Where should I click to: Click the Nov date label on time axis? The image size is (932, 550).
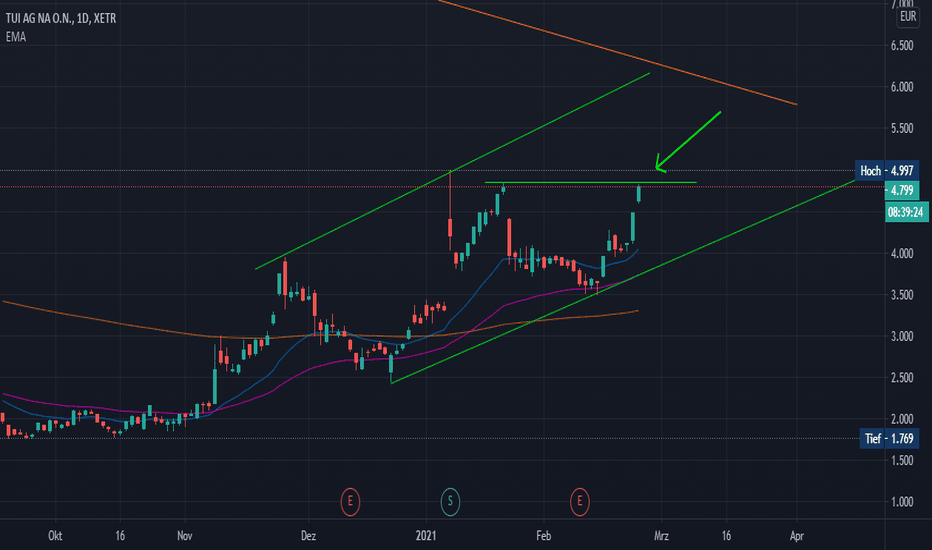tap(185, 536)
